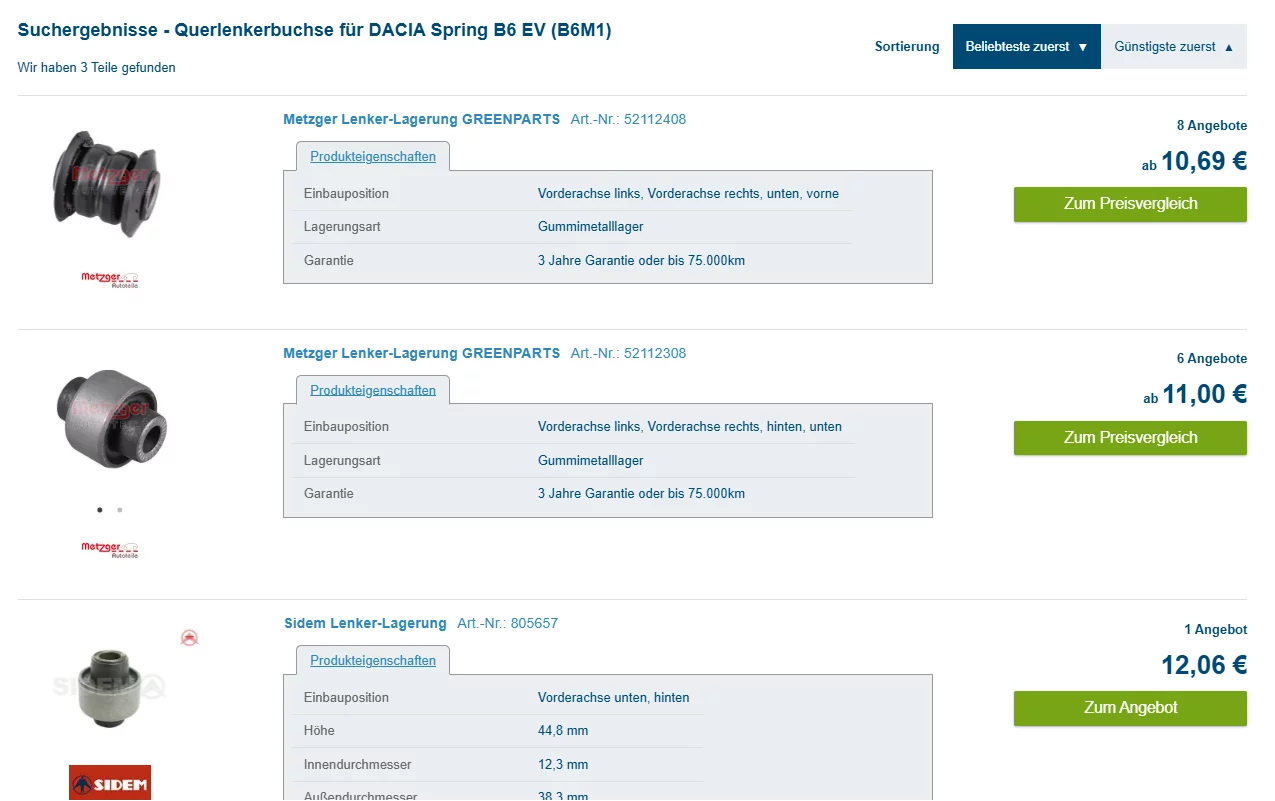Sort by Beliebteste zuerst
The image size is (1275, 801).
(1026, 47)
